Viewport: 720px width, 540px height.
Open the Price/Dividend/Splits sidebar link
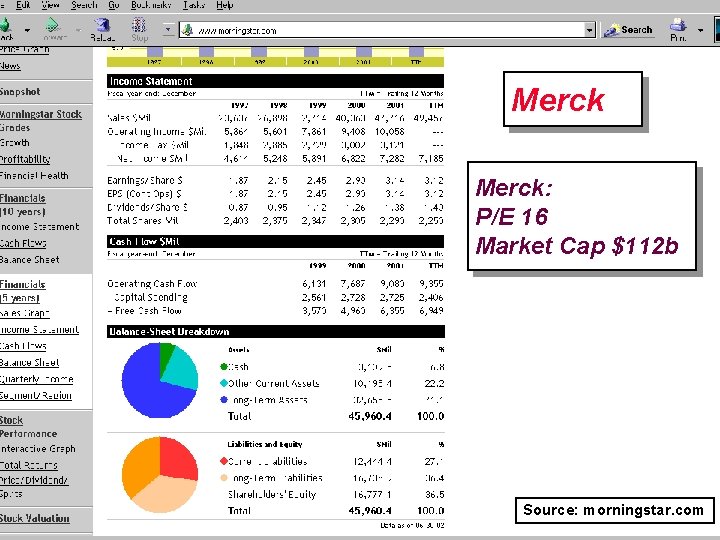click(x=34, y=487)
